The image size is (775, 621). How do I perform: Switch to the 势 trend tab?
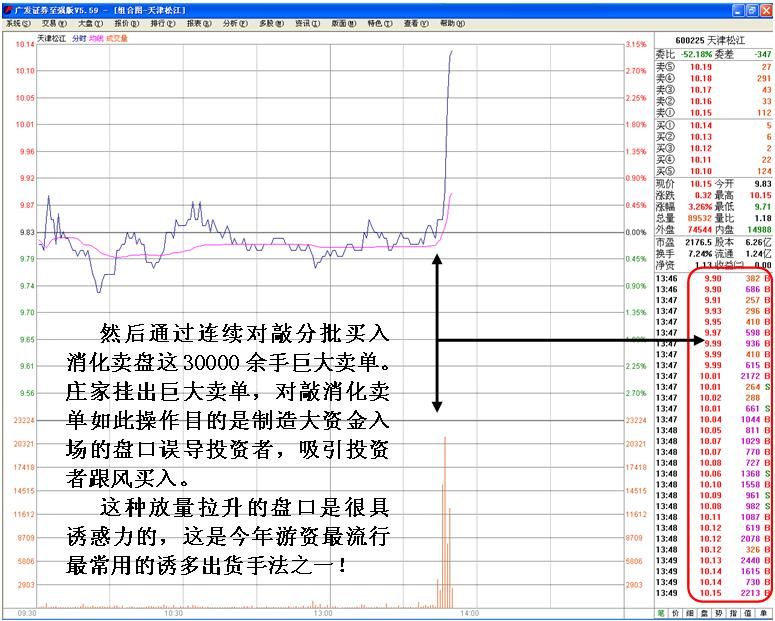719,613
